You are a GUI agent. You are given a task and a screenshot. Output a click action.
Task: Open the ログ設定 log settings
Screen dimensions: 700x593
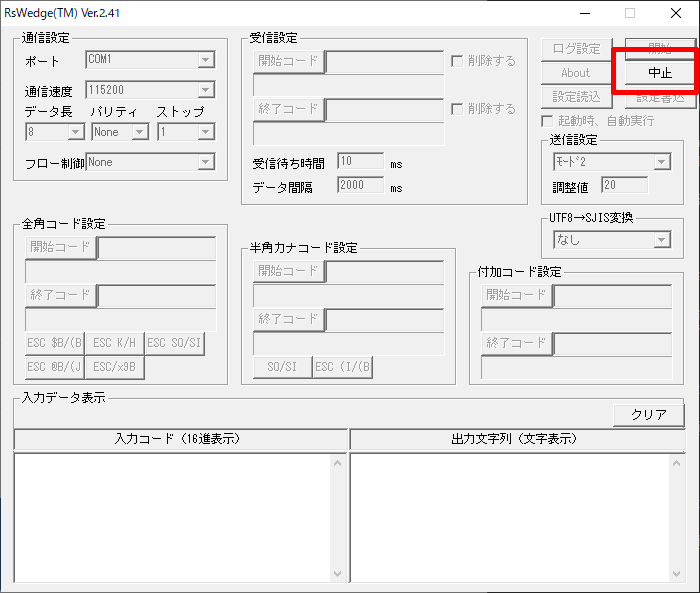pyautogui.click(x=576, y=49)
